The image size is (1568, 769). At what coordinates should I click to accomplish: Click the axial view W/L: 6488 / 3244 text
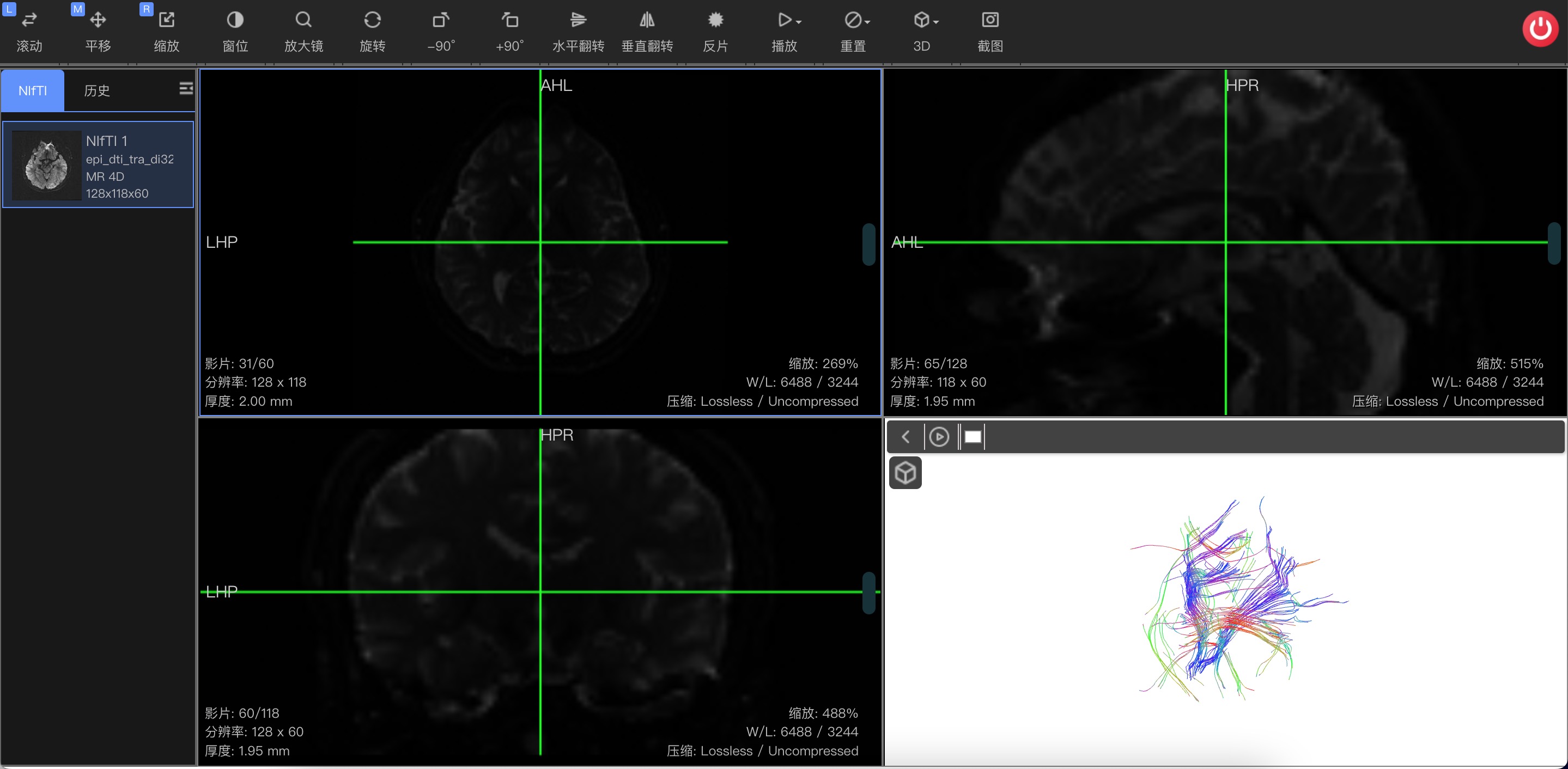[x=803, y=382]
